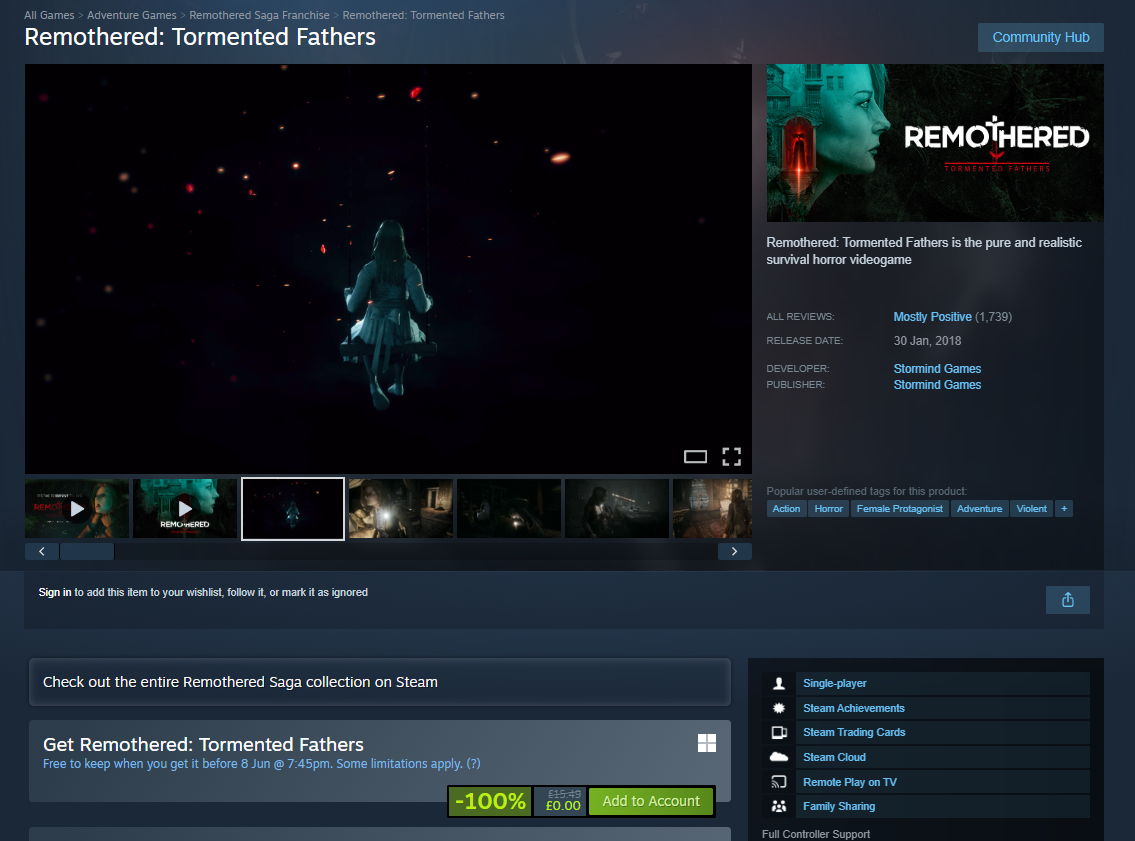
Task: Open Stormind Games publisher link
Action: pyautogui.click(x=937, y=385)
